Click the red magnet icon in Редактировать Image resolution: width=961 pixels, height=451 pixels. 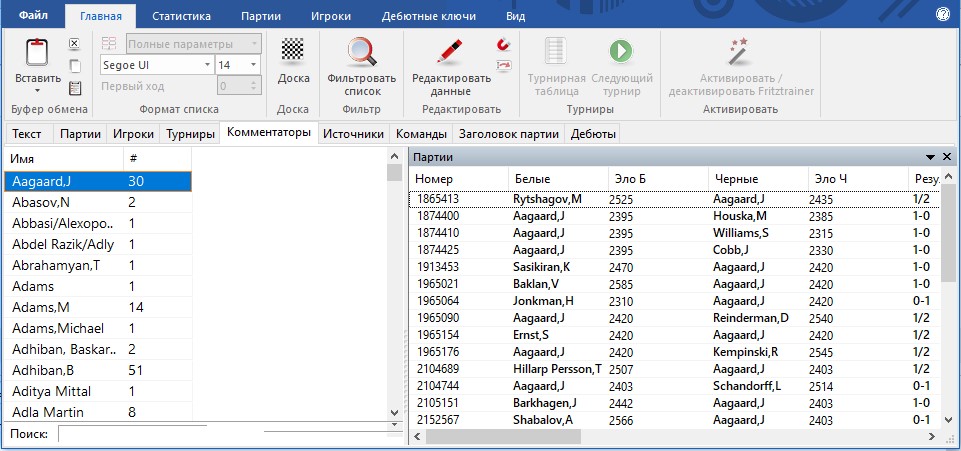pyautogui.click(x=503, y=45)
